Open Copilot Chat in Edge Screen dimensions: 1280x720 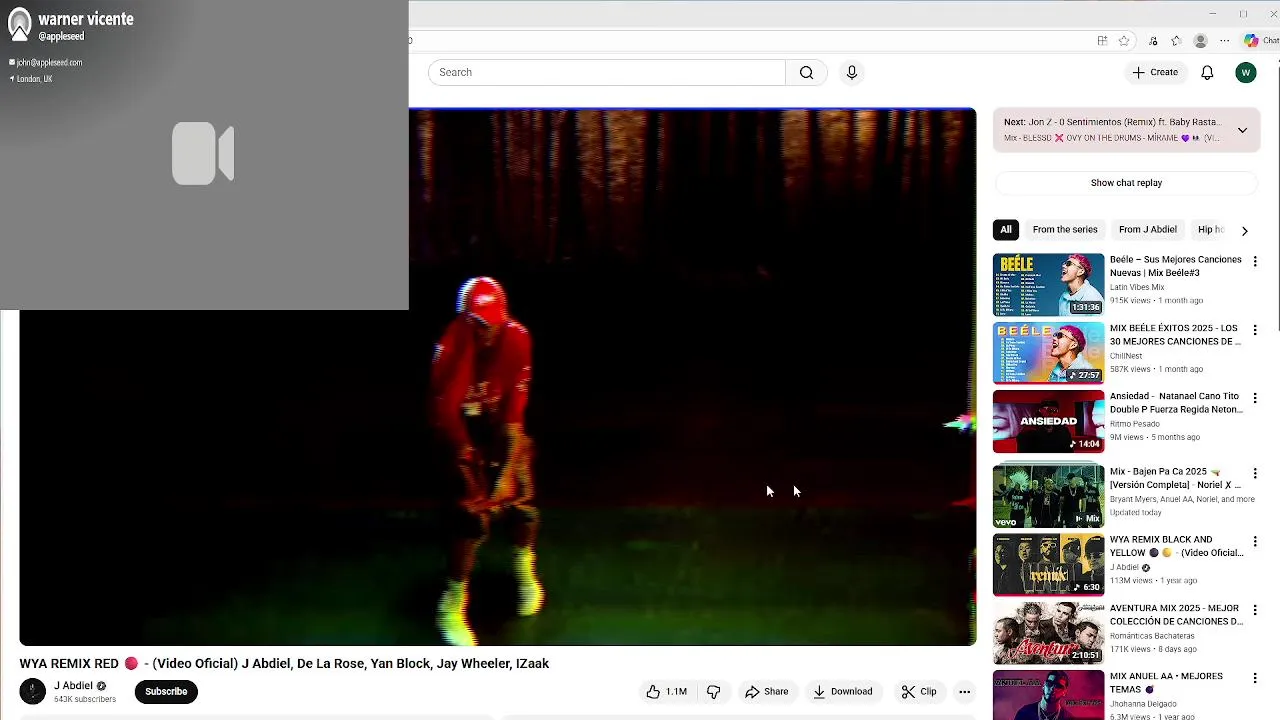[x=1260, y=41]
